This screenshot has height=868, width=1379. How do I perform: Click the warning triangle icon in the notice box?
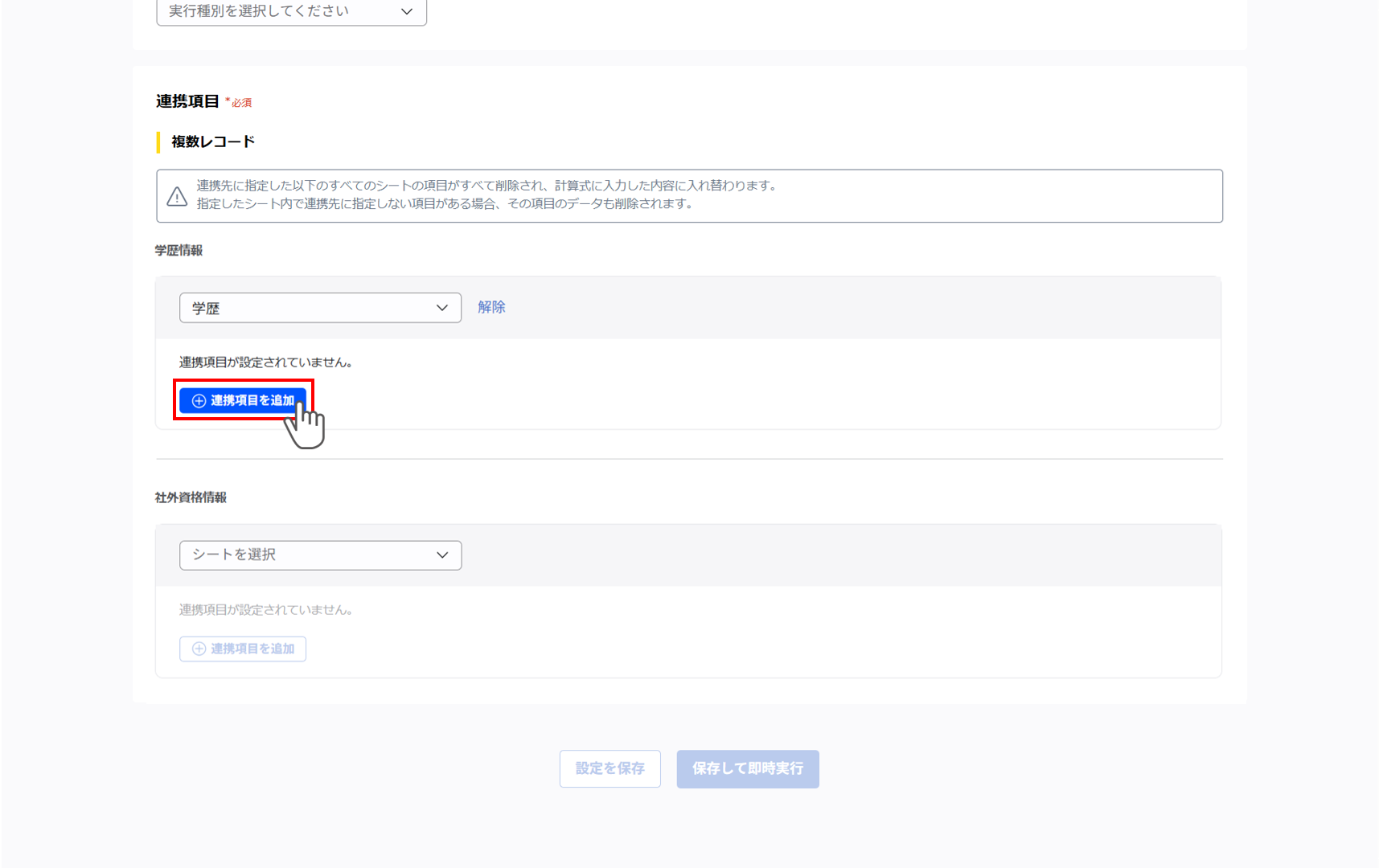coord(178,194)
